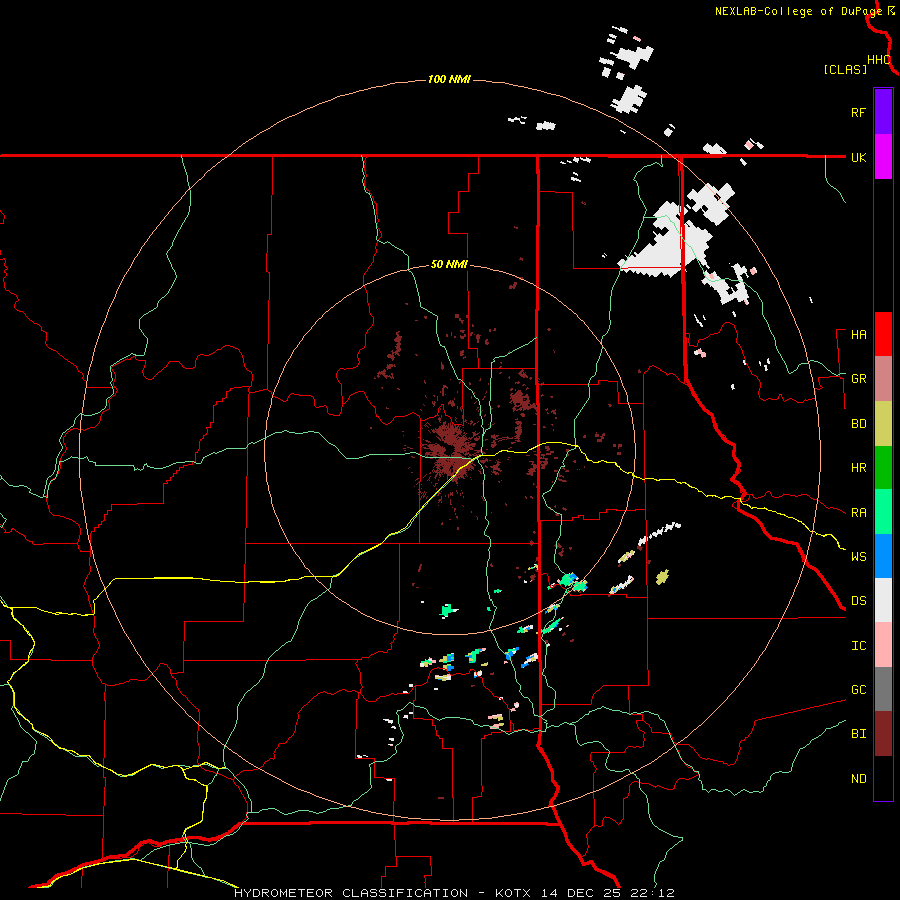Click the WS blue legend block
900x900 pixels.
883,556
